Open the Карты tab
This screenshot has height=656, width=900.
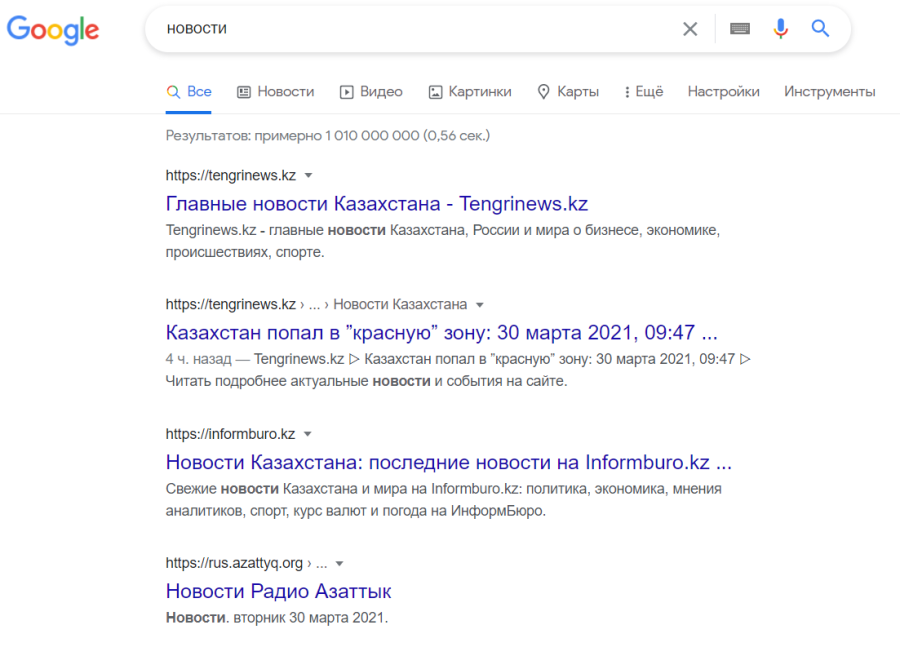pyautogui.click(x=568, y=92)
